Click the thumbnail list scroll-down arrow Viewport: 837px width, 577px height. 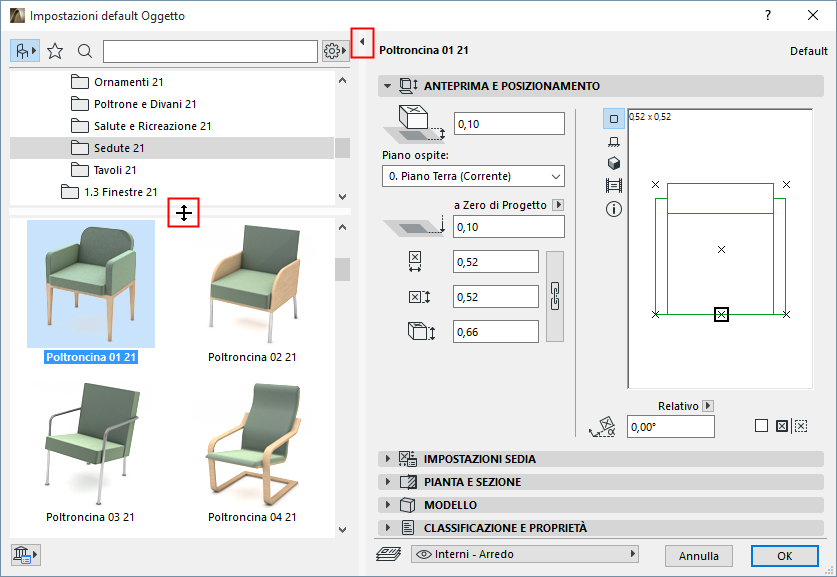tap(343, 529)
